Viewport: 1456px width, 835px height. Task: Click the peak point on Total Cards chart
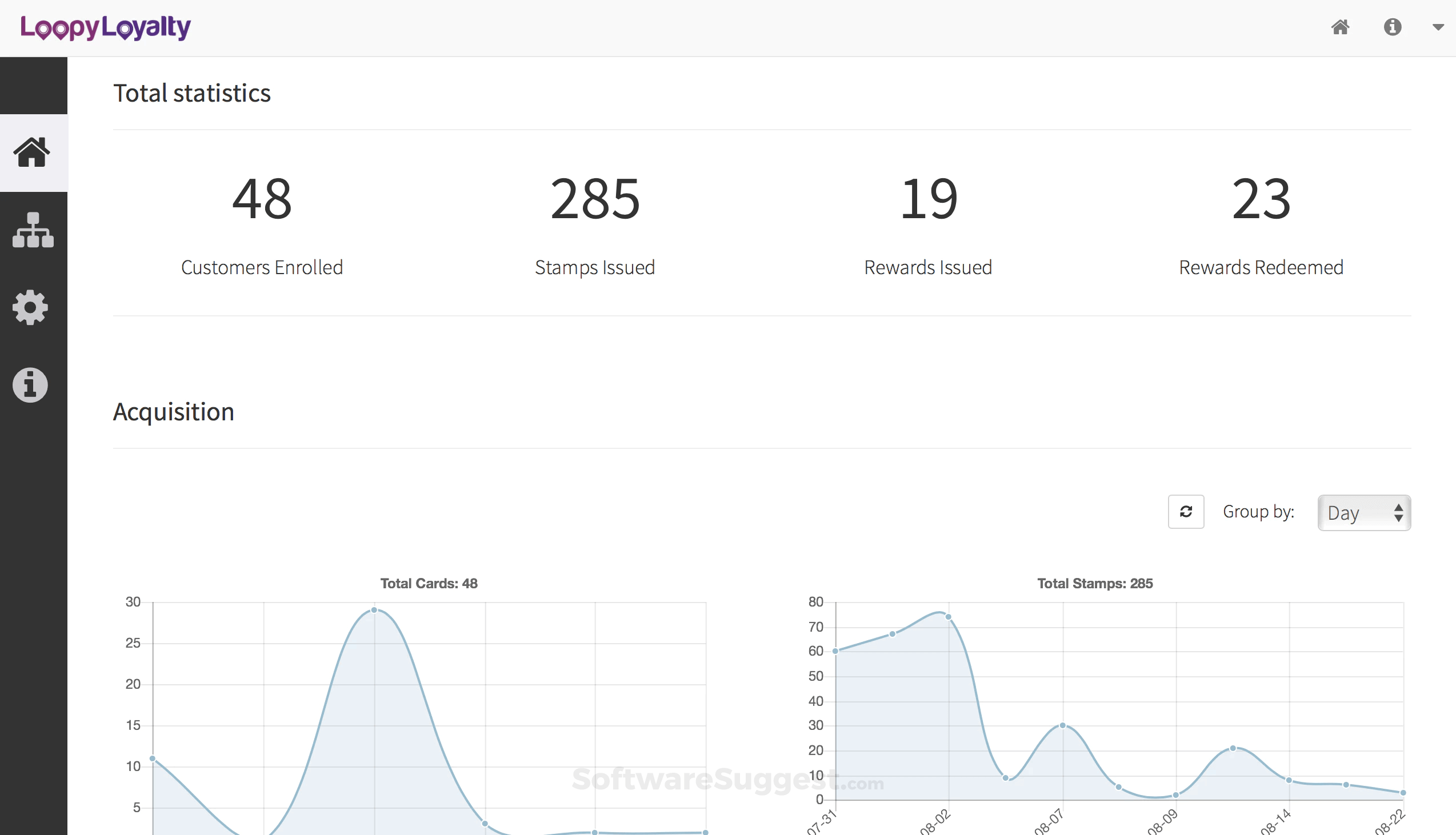374,610
